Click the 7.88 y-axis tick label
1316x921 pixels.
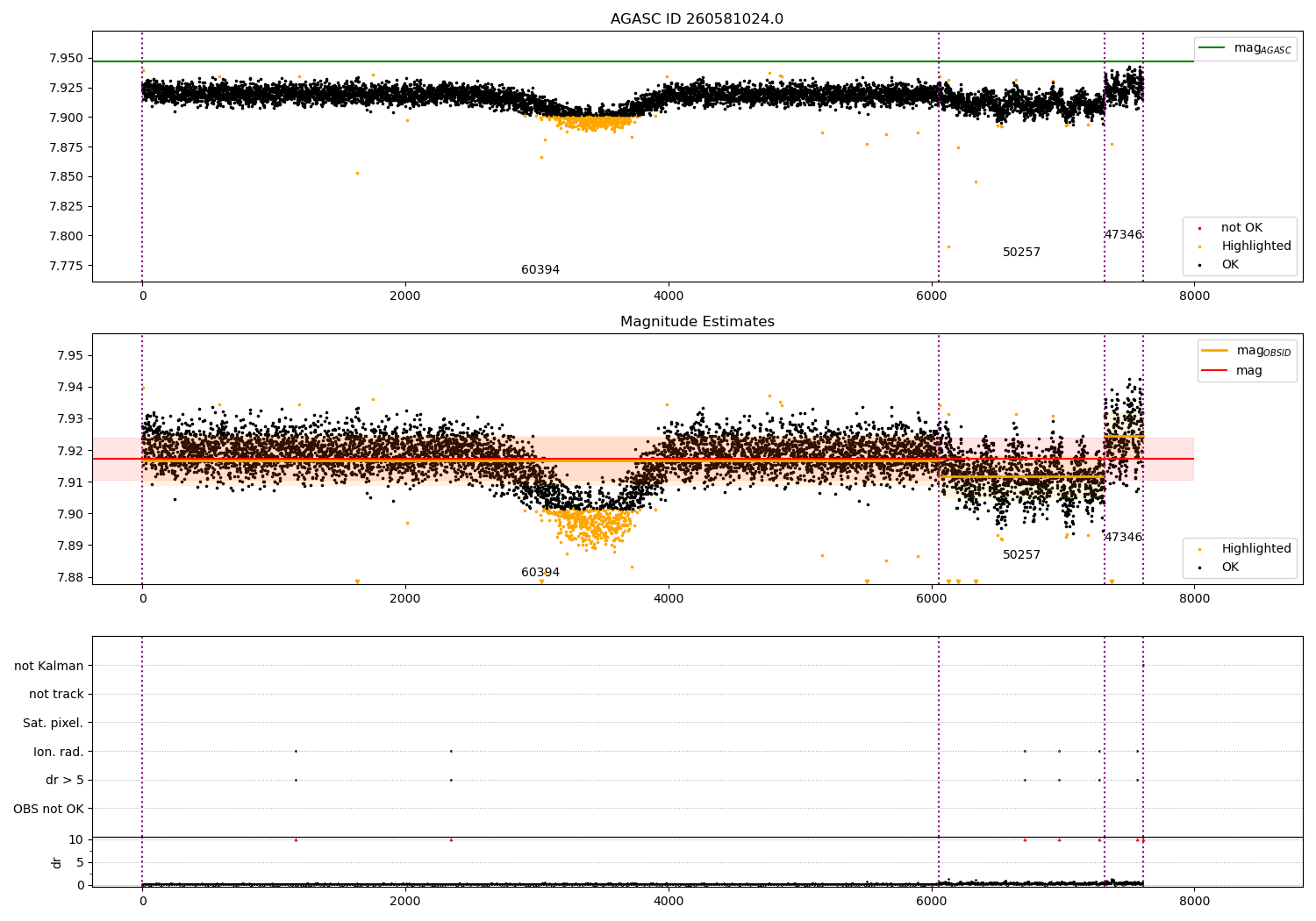pyautogui.click(x=69, y=577)
